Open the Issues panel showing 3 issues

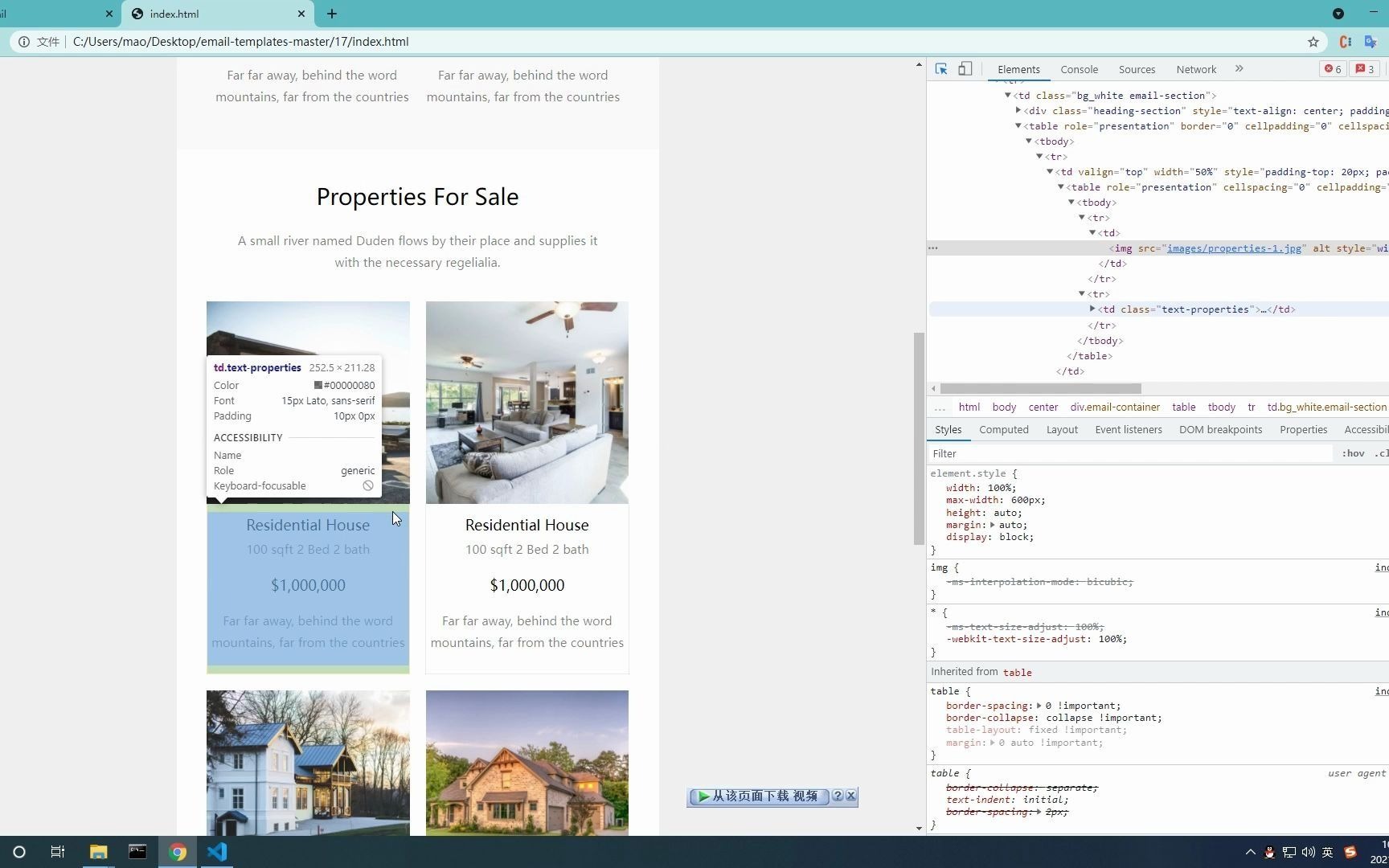pos(1364,69)
